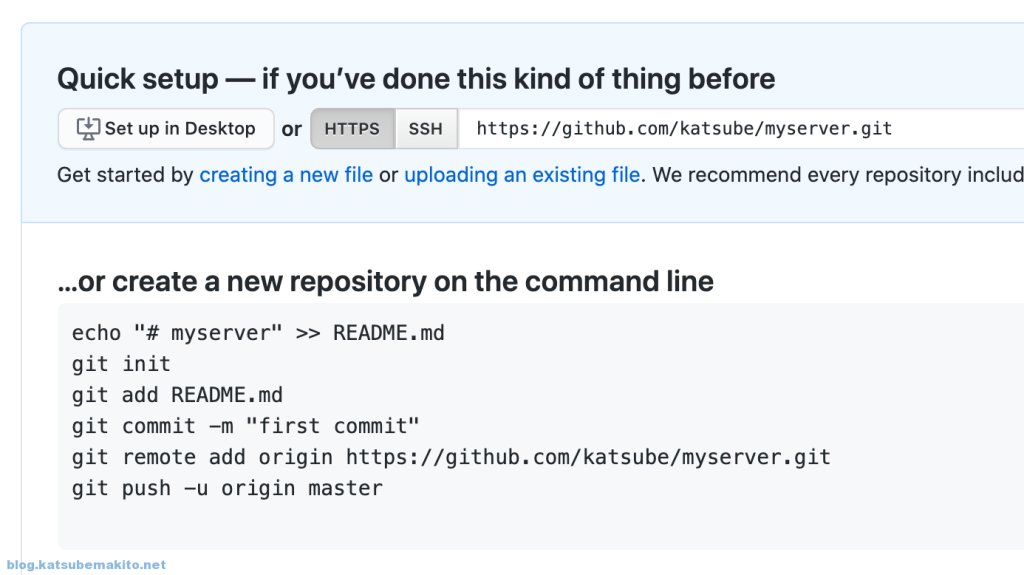Click the create a new repository heading

tap(385, 282)
